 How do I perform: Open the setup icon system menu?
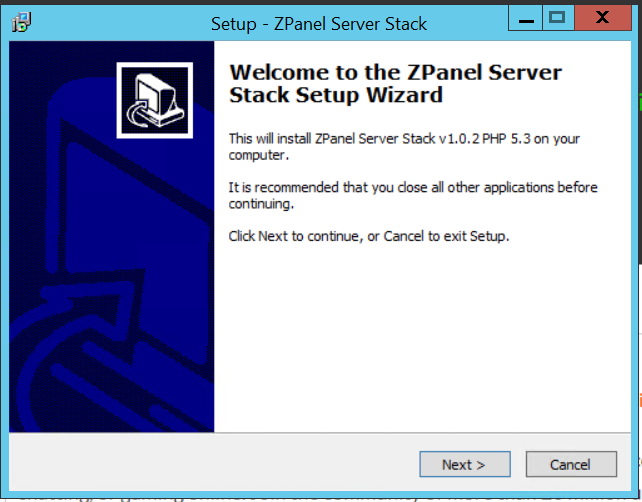[21, 22]
